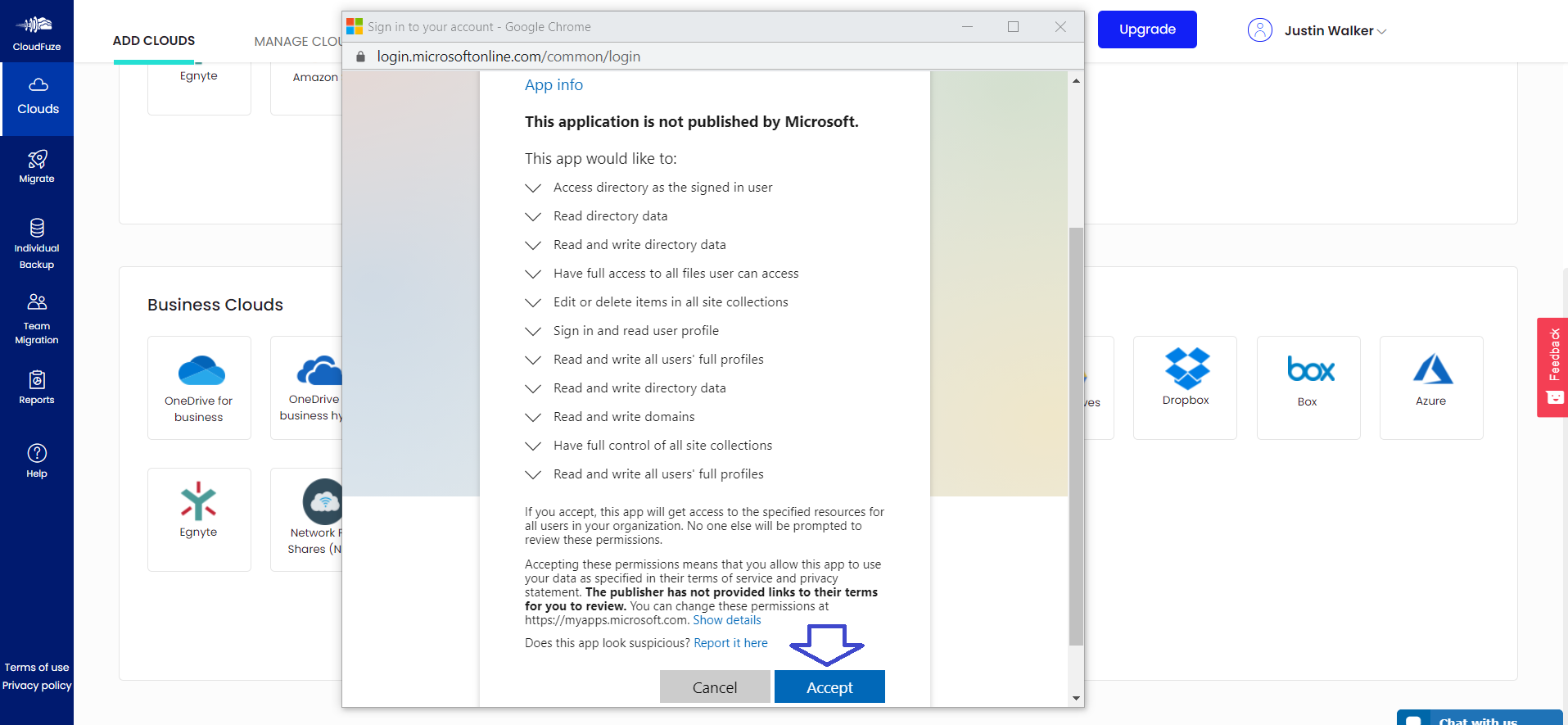1568x725 pixels.
Task: Switch to the MANAGE CLOUDS tab
Action: [x=298, y=41]
